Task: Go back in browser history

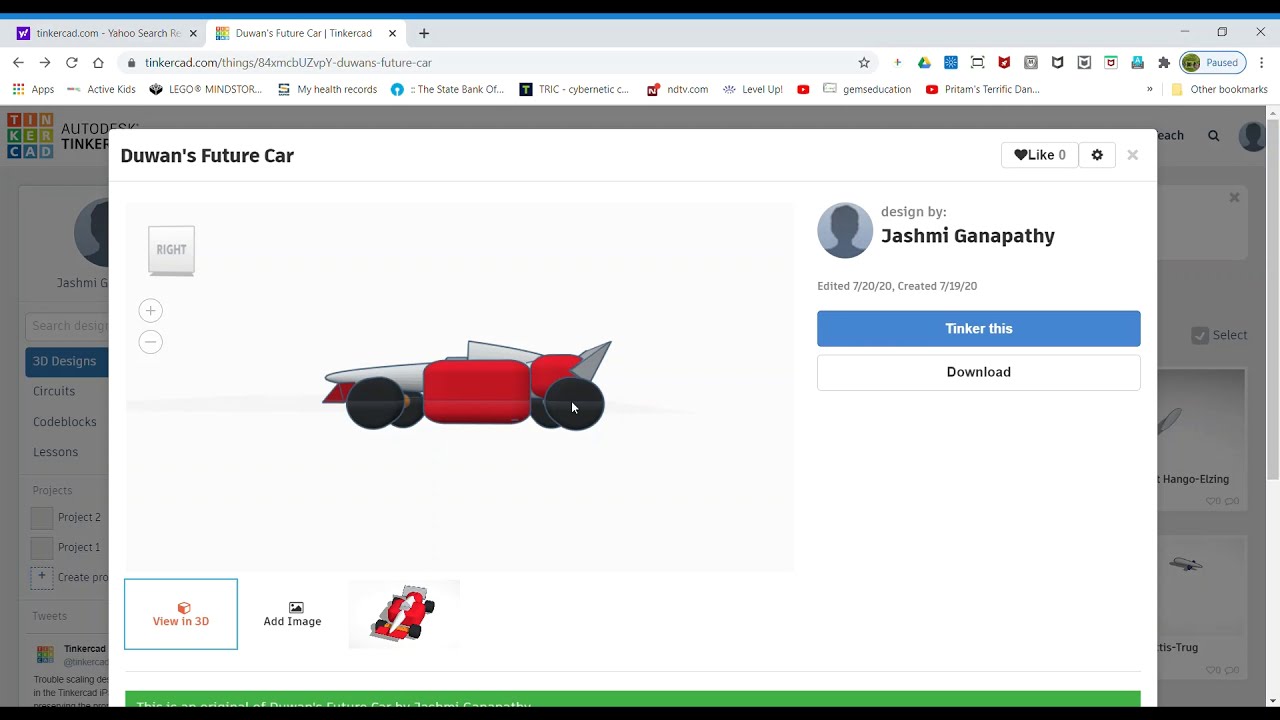Action: (18, 62)
